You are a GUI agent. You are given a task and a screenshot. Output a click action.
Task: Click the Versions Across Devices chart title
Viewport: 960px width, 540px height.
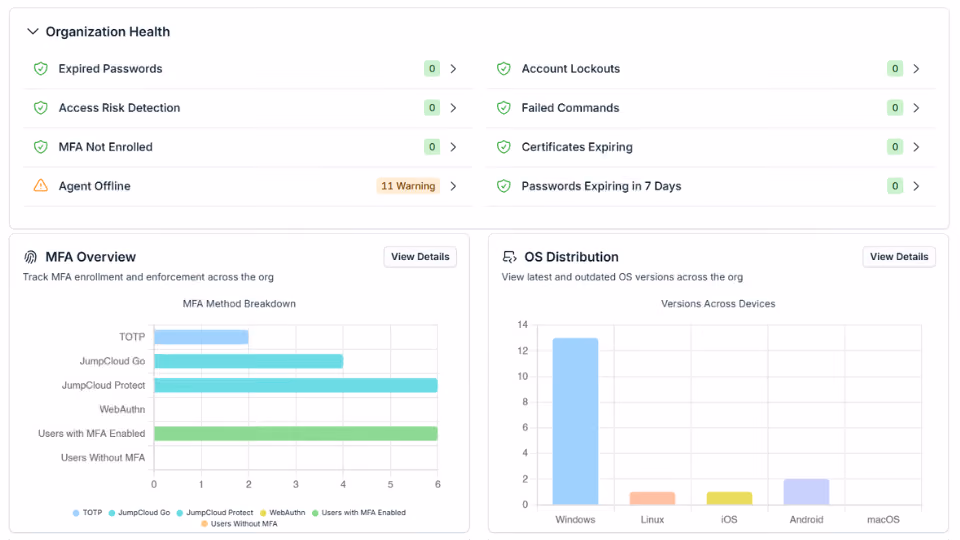[718, 304]
